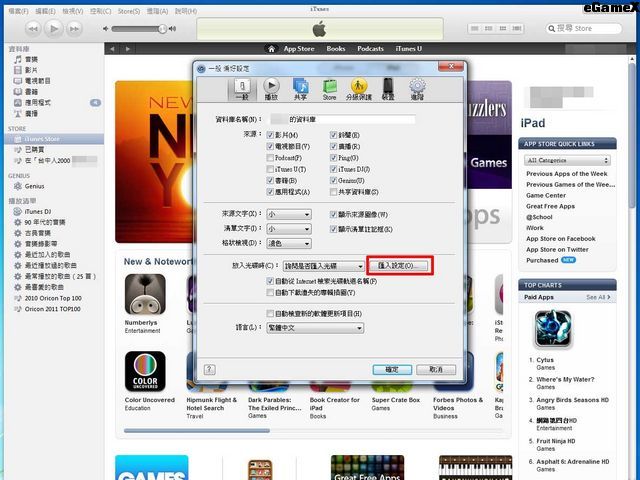Image resolution: width=640 pixels, height=480 pixels.
Task: Open the 一般 (General) preferences tab
Action: click(242, 89)
